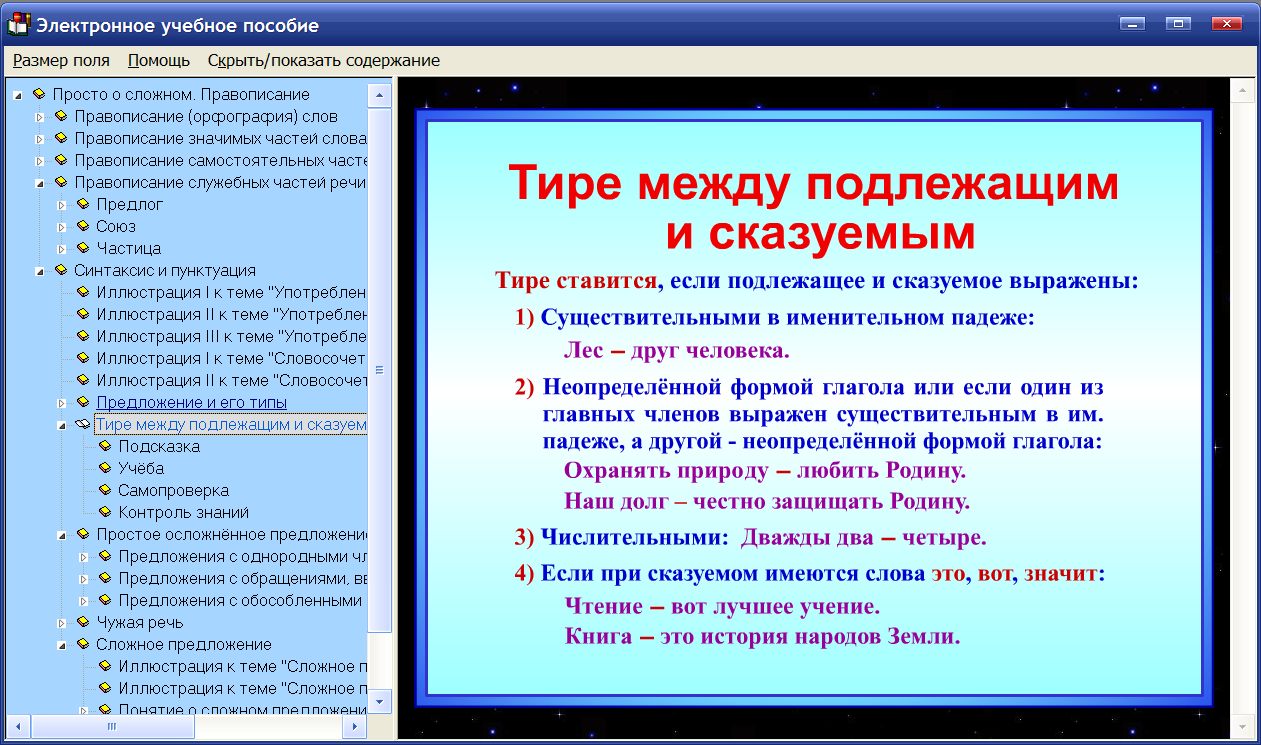Select first Иллюстрация к теме "Сложное п..." item
This screenshot has width=1261, height=745.
[x=242, y=667]
